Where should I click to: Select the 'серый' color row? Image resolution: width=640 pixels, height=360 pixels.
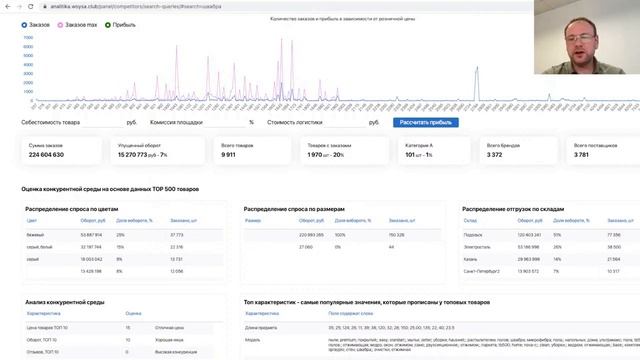click(x=124, y=259)
